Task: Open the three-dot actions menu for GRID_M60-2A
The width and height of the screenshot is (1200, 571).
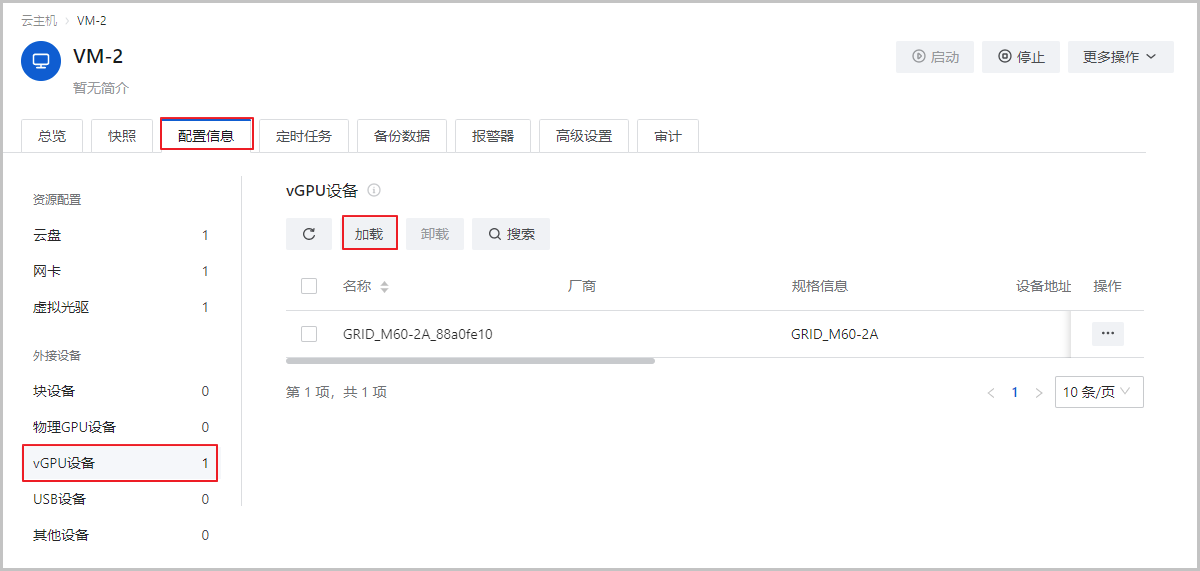Action: pos(1107,334)
